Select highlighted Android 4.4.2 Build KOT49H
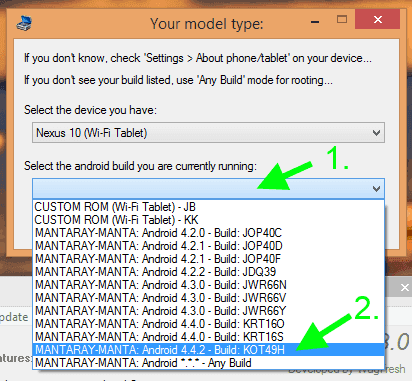 [209, 350]
